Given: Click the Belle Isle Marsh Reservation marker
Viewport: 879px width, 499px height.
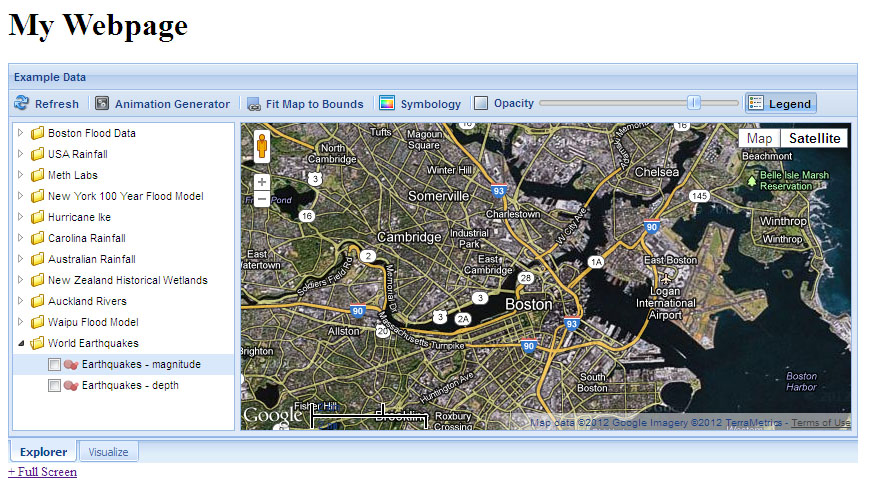Looking at the screenshot, I should pyautogui.click(x=752, y=181).
